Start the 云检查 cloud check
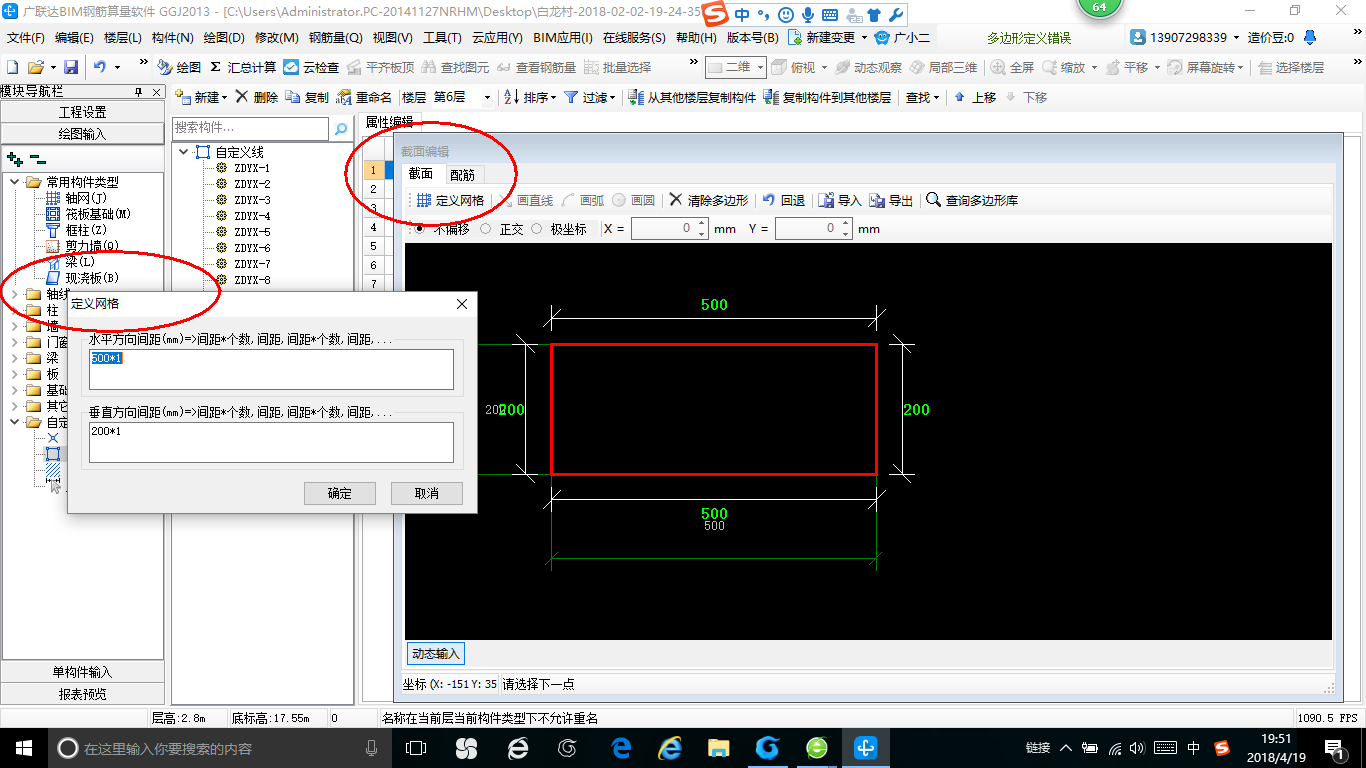 [311, 67]
